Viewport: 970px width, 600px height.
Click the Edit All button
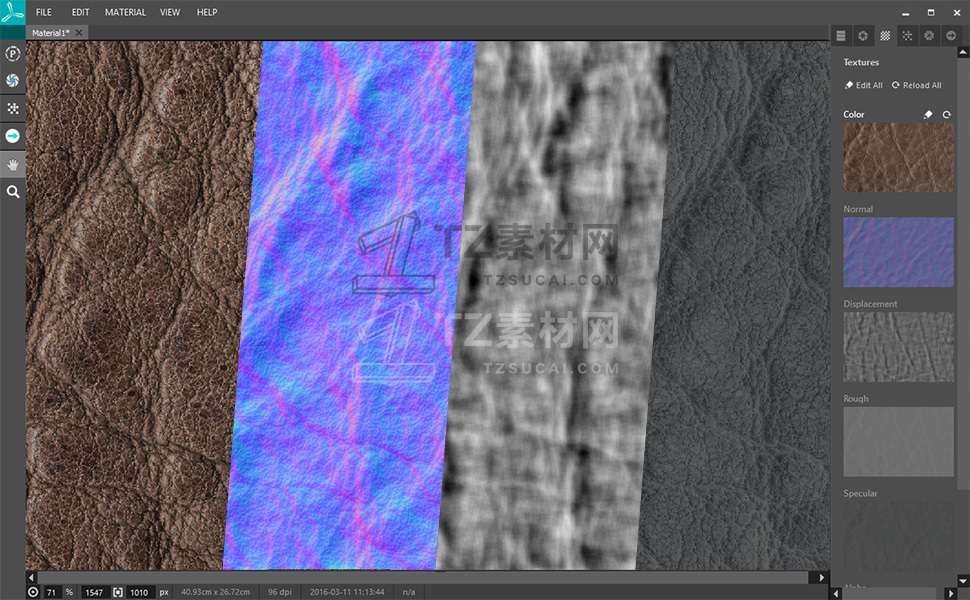pos(864,85)
